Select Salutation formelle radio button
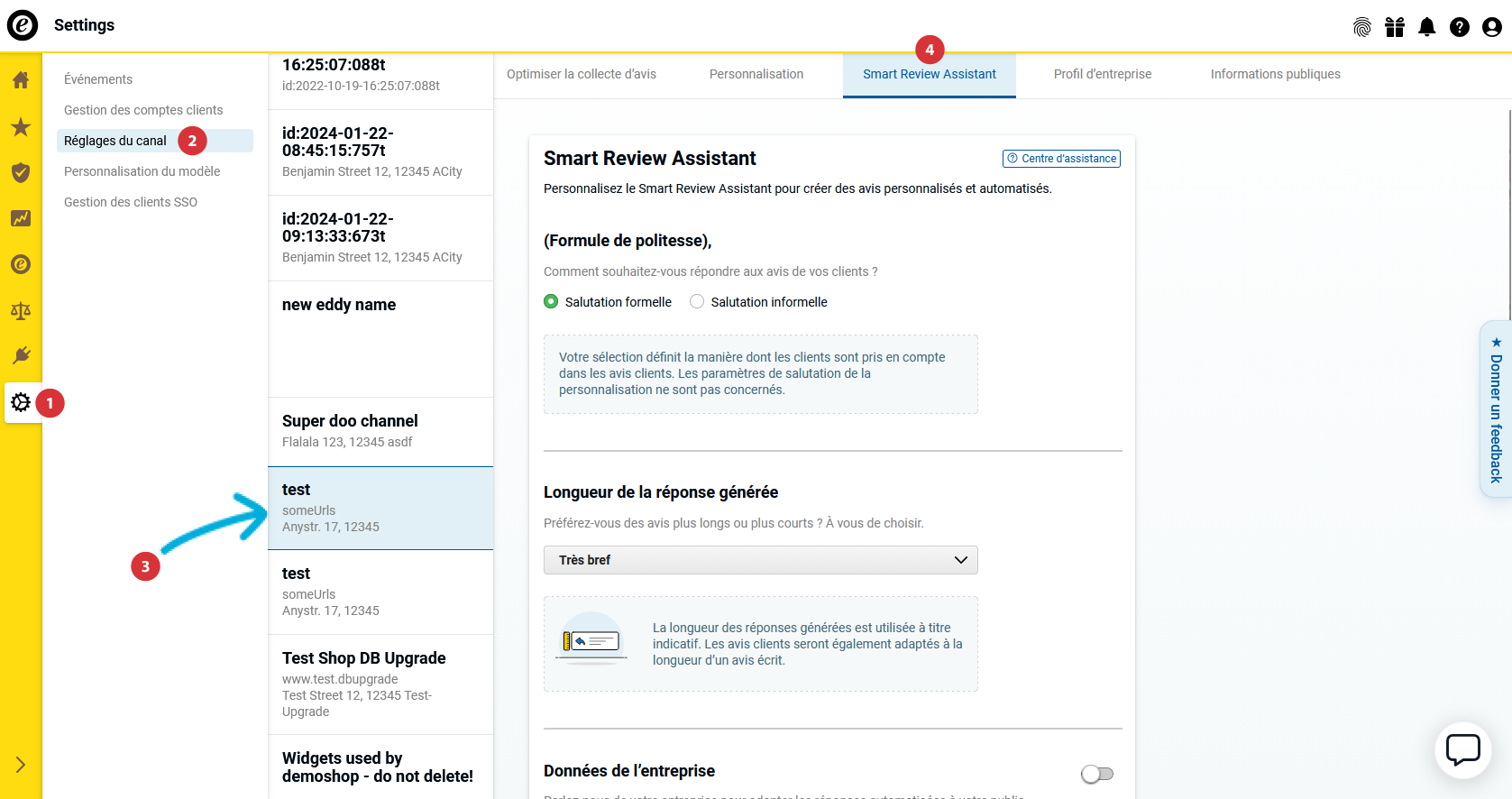 point(551,302)
